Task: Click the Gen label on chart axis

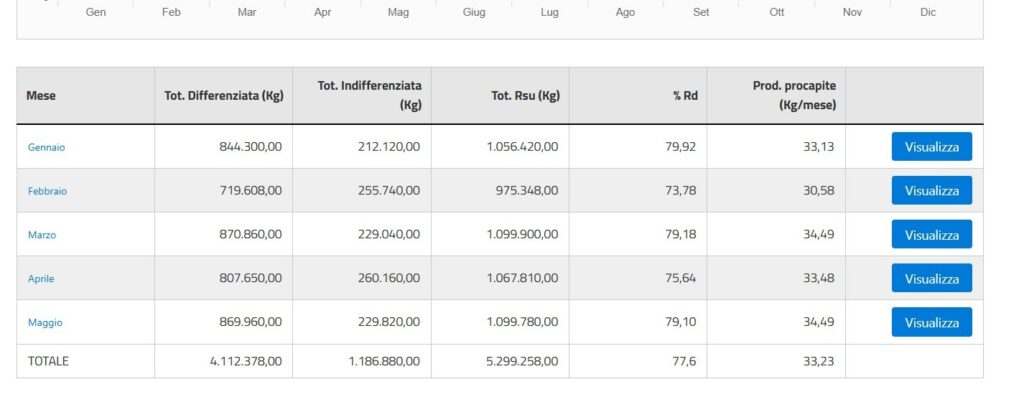Action: click(95, 12)
